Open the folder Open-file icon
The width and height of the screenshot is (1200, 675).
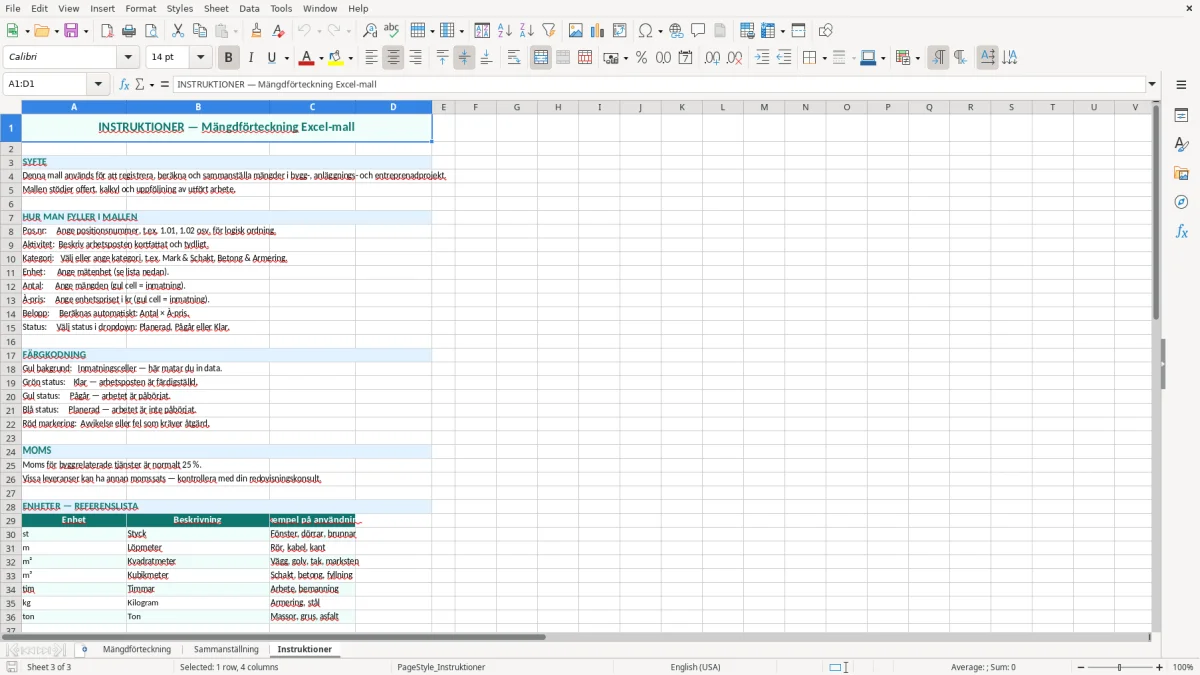point(40,31)
